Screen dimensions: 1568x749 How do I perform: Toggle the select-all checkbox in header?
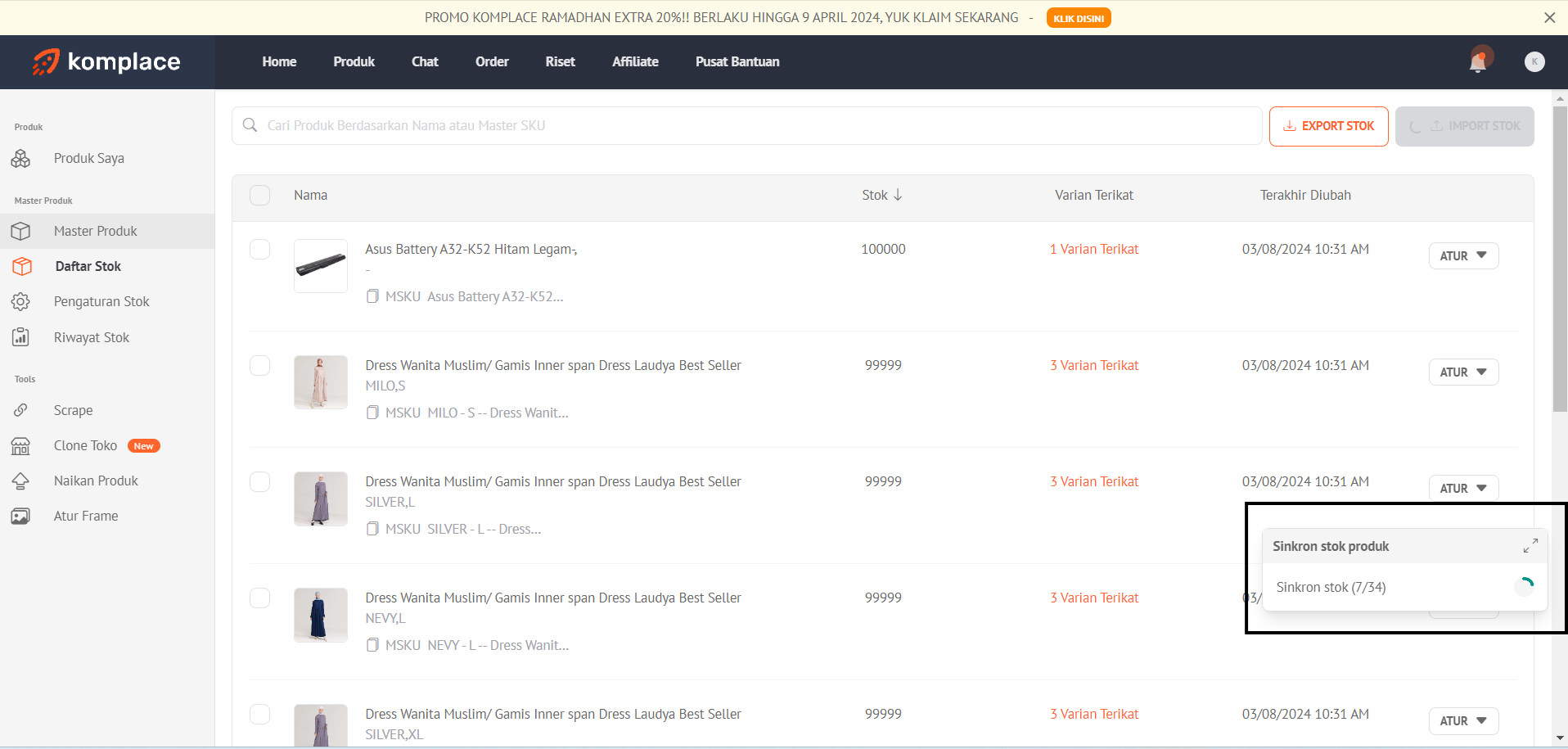[260, 195]
